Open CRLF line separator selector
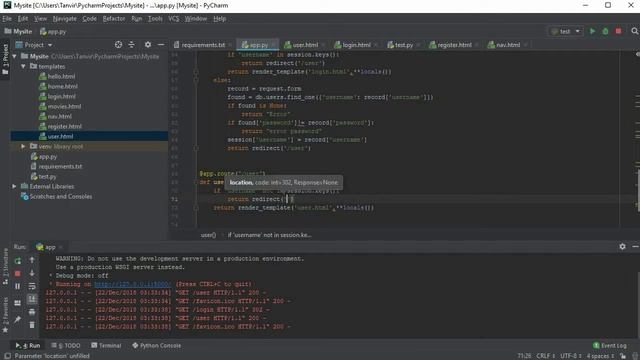The height and width of the screenshot is (360, 640). coord(545,356)
